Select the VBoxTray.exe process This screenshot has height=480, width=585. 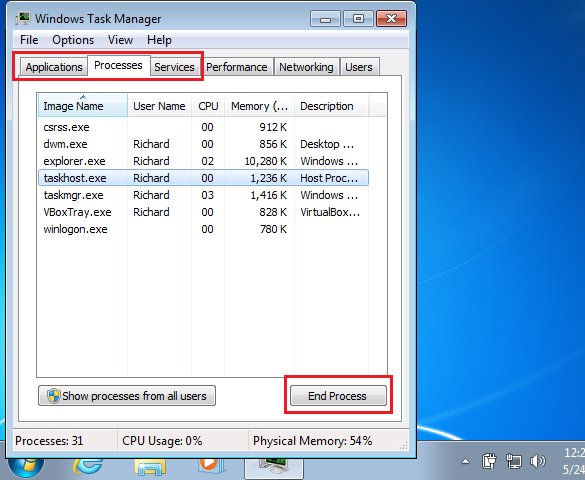(203, 212)
